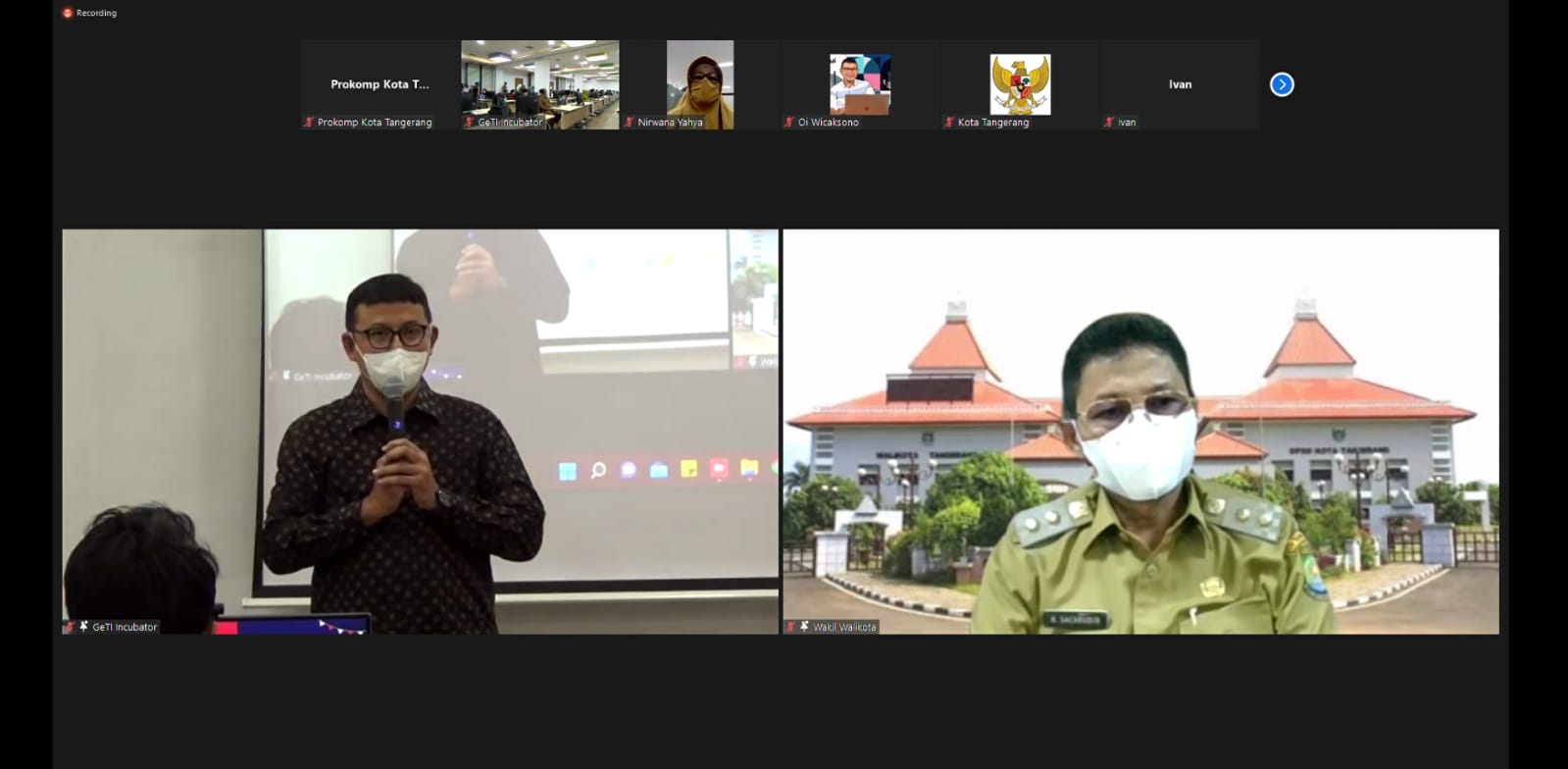
Task: Click muted mic icon on Wakil Walikota video
Action: pyautogui.click(x=791, y=627)
